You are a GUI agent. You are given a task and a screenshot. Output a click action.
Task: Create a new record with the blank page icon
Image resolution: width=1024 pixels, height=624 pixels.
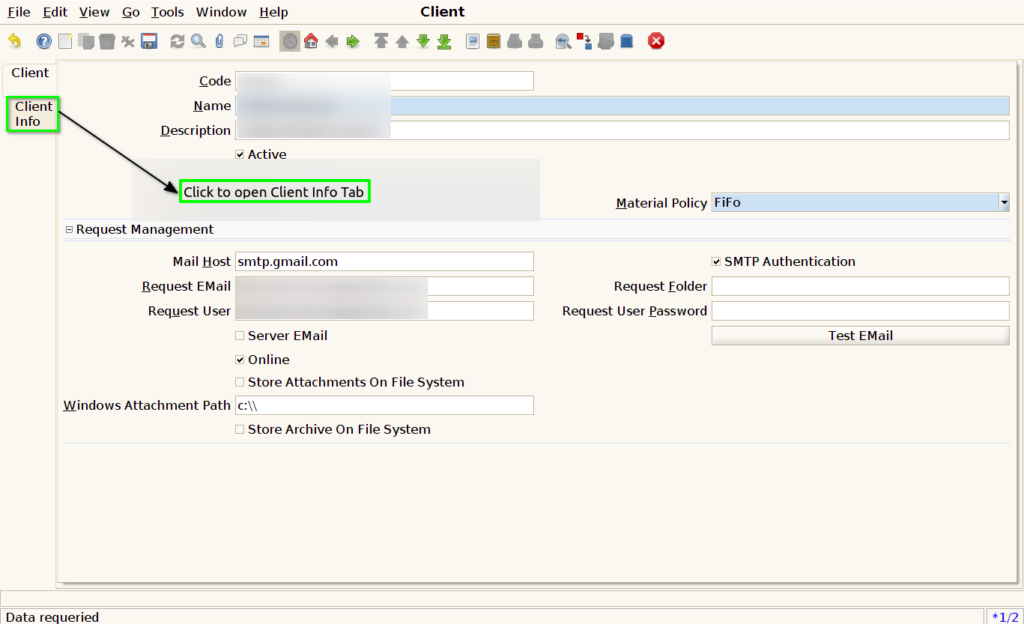pyautogui.click(x=65, y=41)
